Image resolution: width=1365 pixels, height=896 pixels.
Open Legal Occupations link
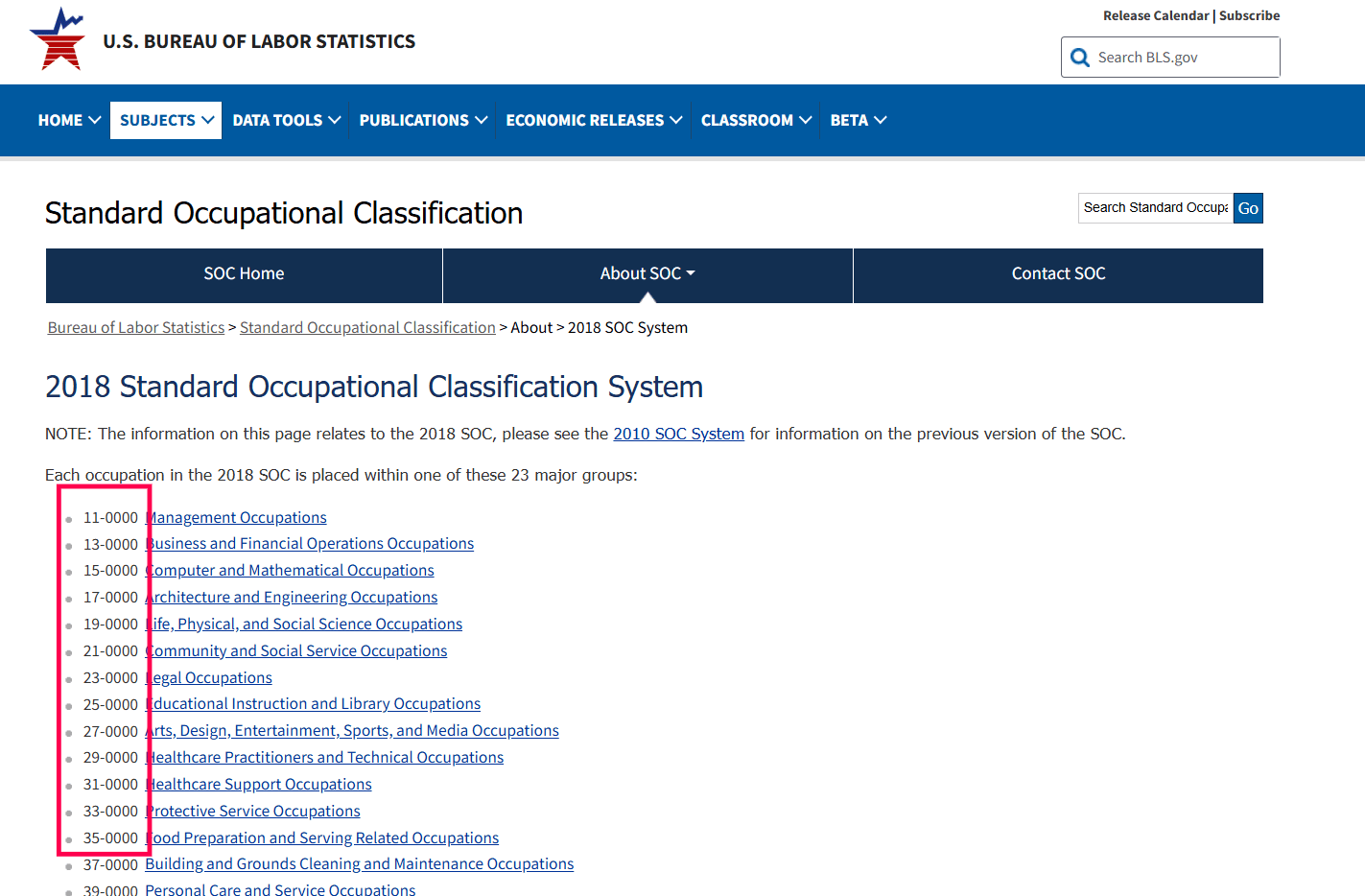click(209, 678)
